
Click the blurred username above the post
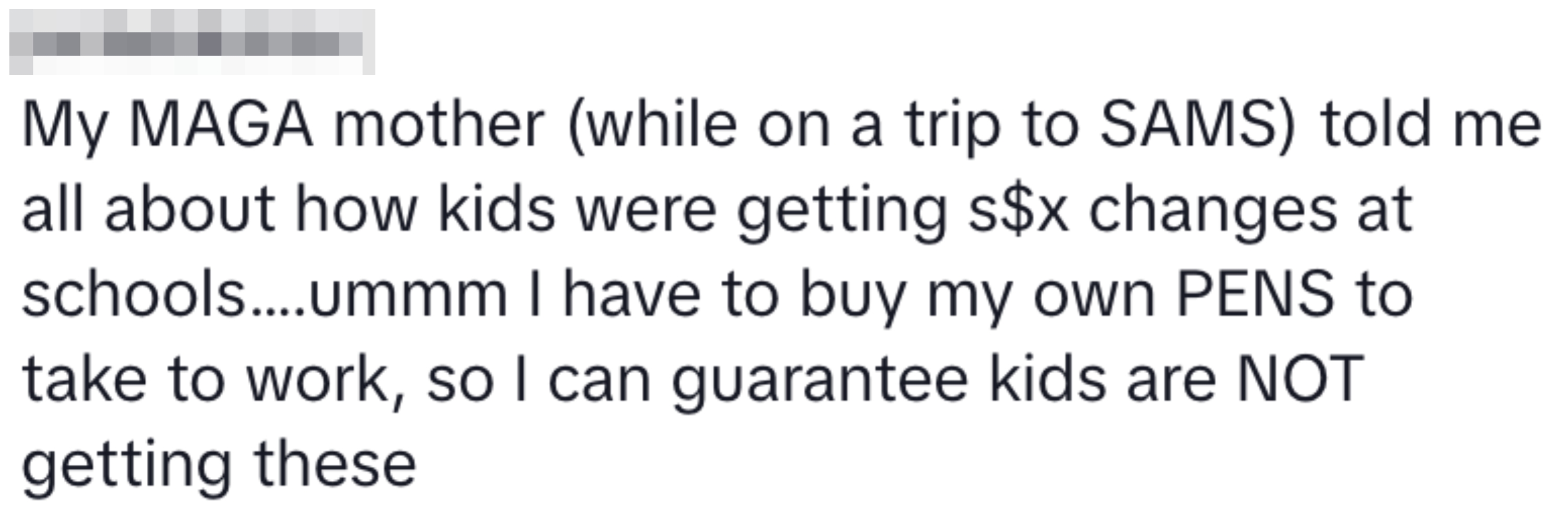(192, 42)
